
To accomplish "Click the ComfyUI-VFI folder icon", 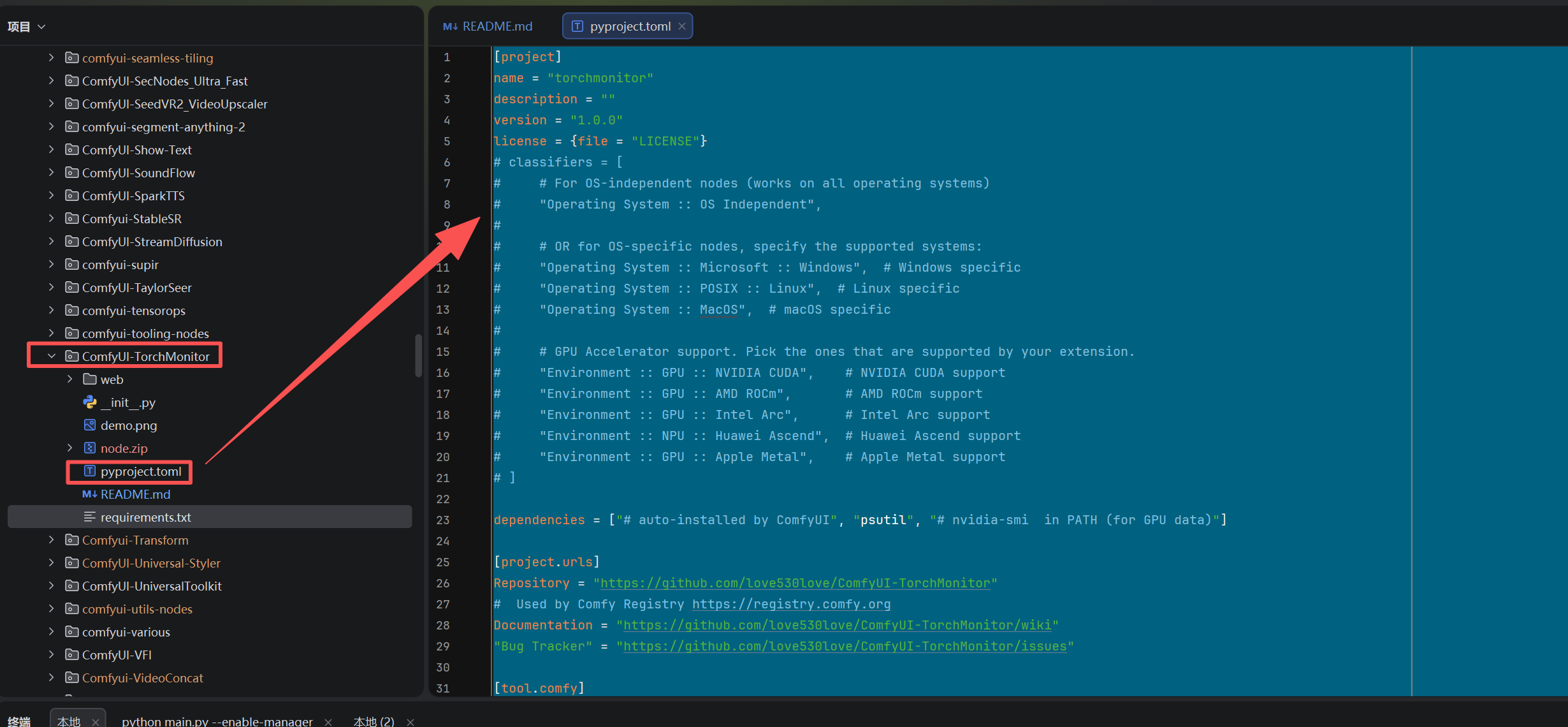I will (x=72, y=655).
